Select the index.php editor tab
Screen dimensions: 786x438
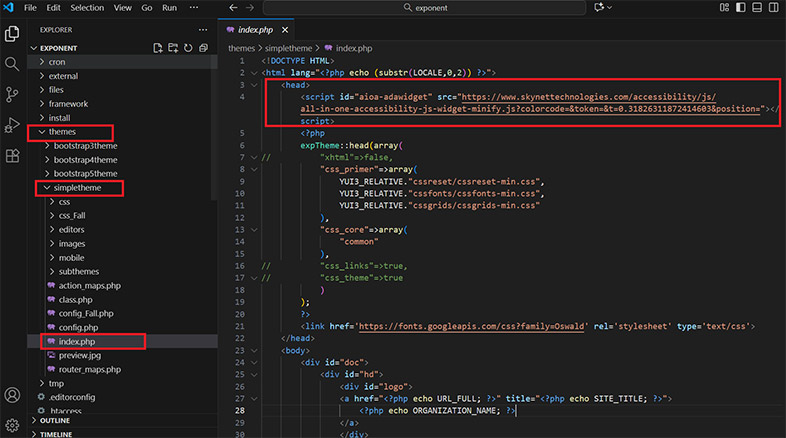click(x=255, y=30)
